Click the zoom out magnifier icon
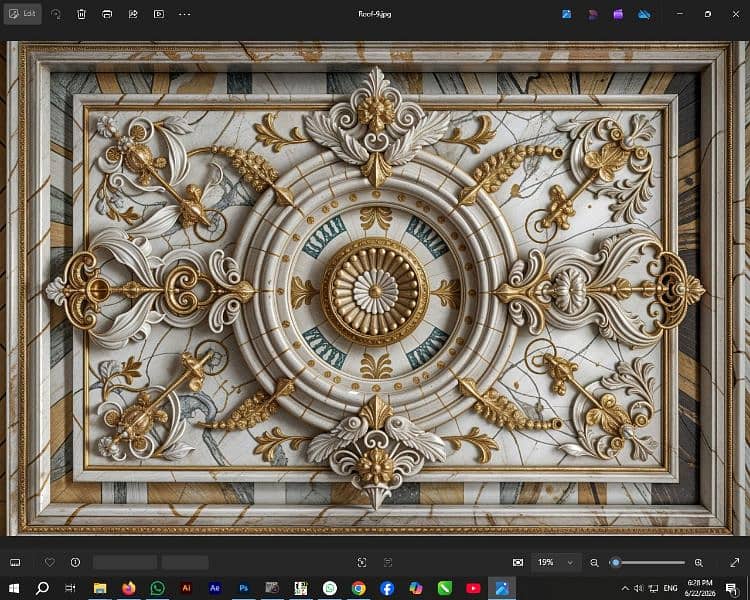The height and width of the screenshot is (600, 750). 594,563
